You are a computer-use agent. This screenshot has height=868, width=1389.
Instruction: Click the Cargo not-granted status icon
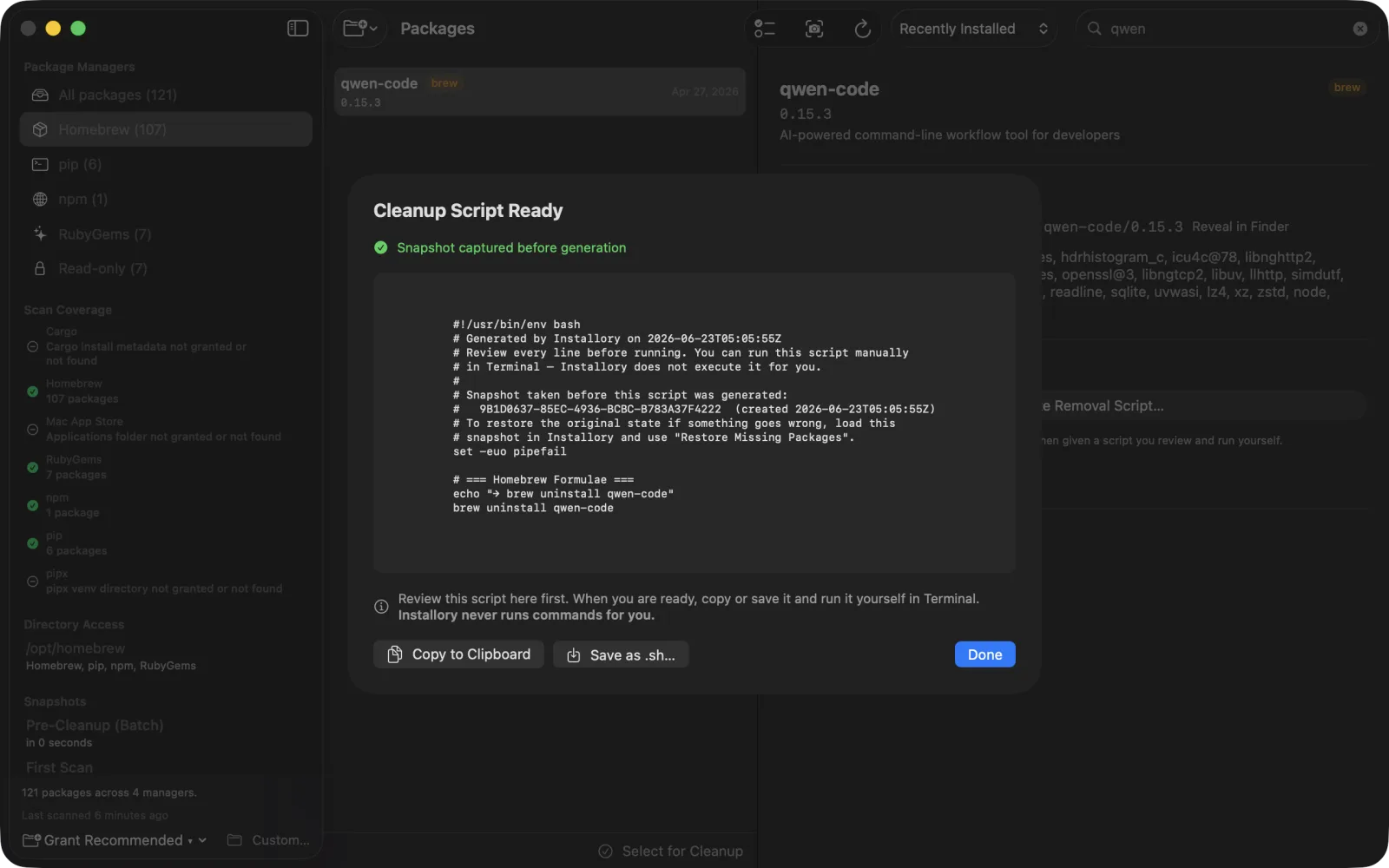[32, 346]
